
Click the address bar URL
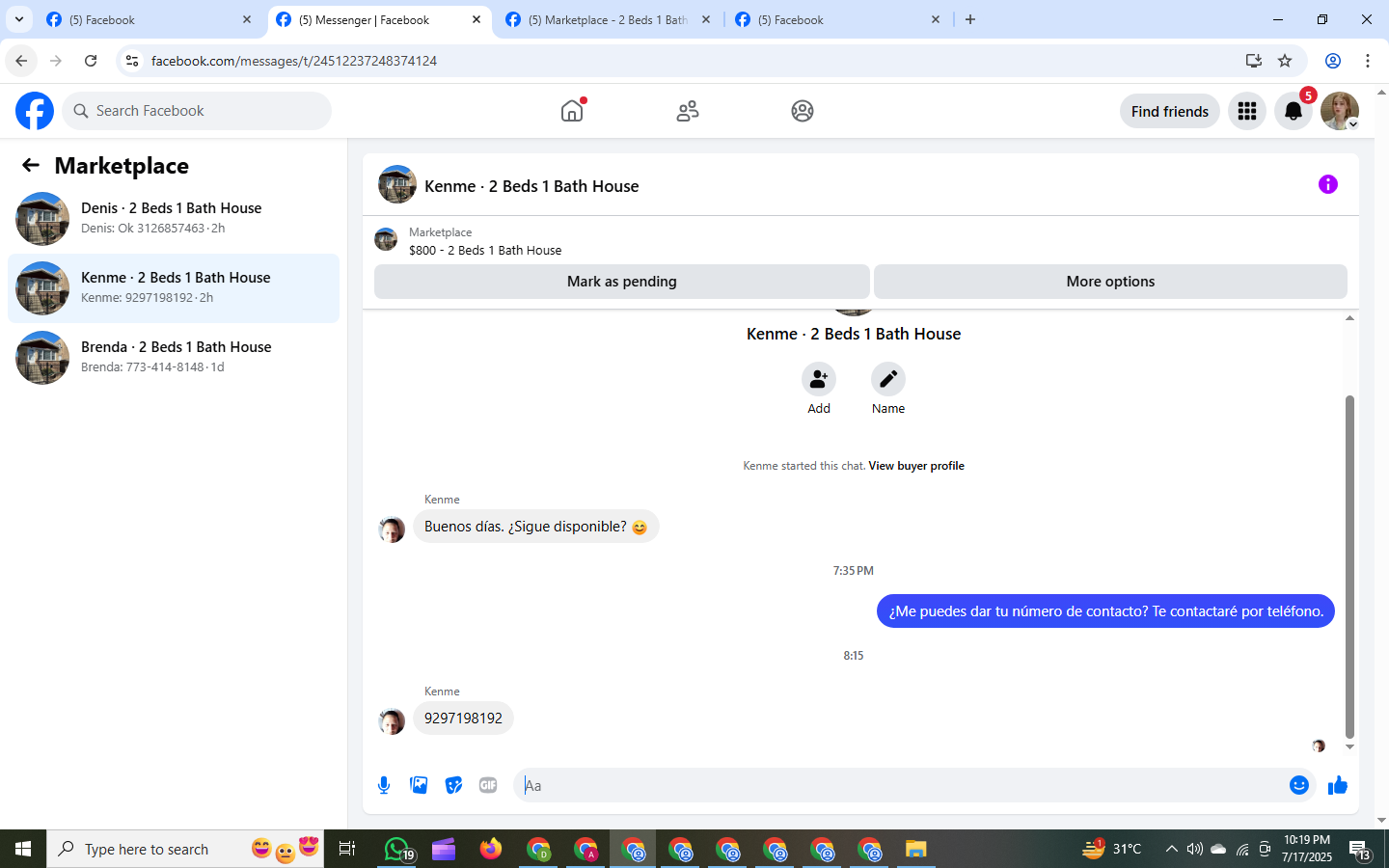(x=294, y=61)
